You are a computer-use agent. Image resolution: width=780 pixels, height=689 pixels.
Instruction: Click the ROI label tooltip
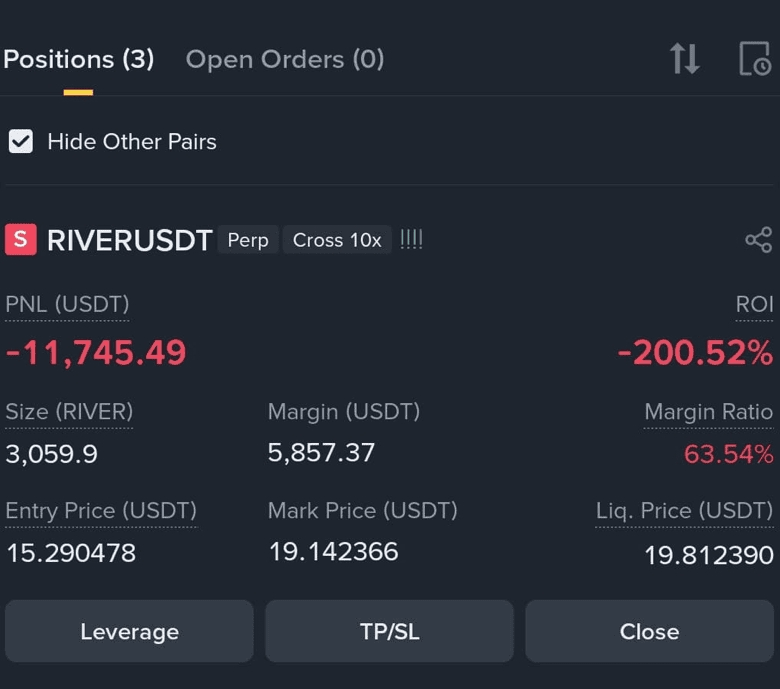click(754, 304)
